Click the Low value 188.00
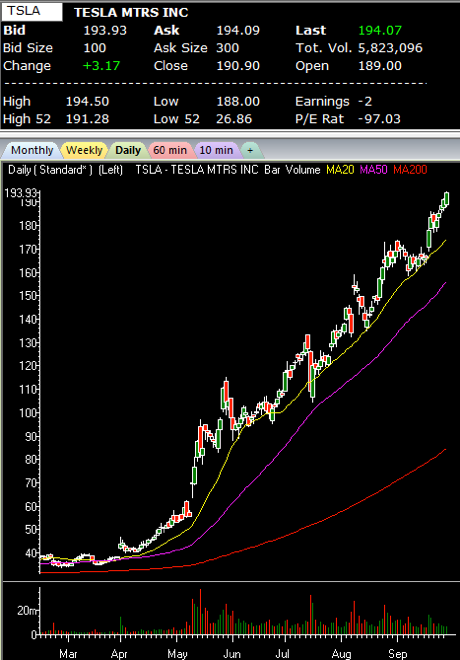This screenshot has height=660, width=460. pos(238,101)
